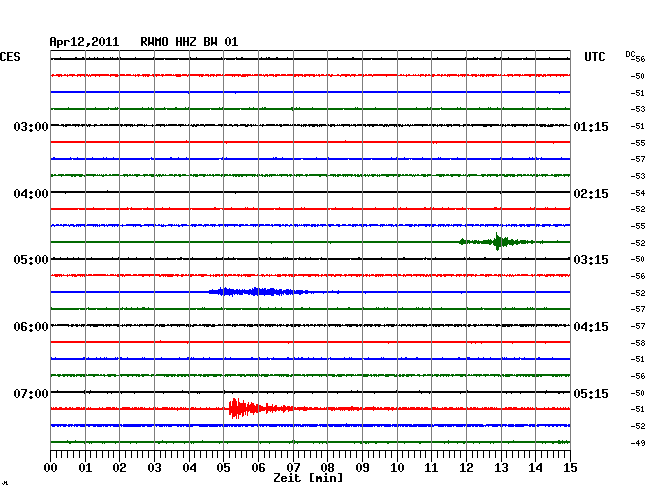Select the DC value -49

(x=638, y=443)
